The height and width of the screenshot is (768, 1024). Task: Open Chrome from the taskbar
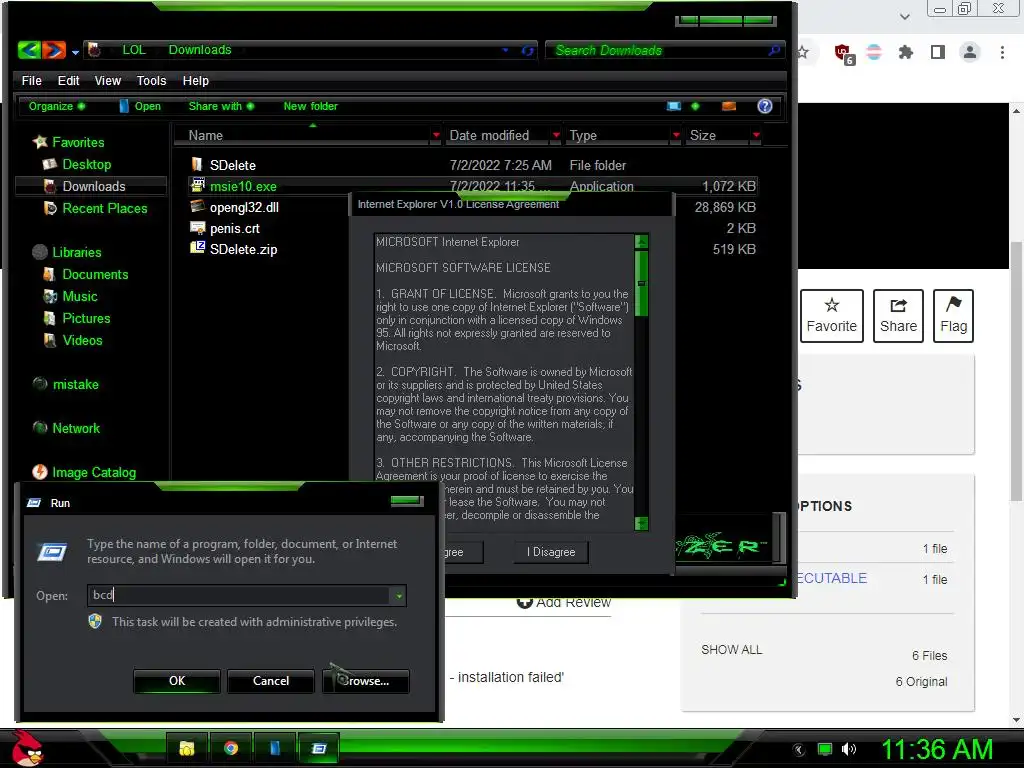[x=231, y=748]
